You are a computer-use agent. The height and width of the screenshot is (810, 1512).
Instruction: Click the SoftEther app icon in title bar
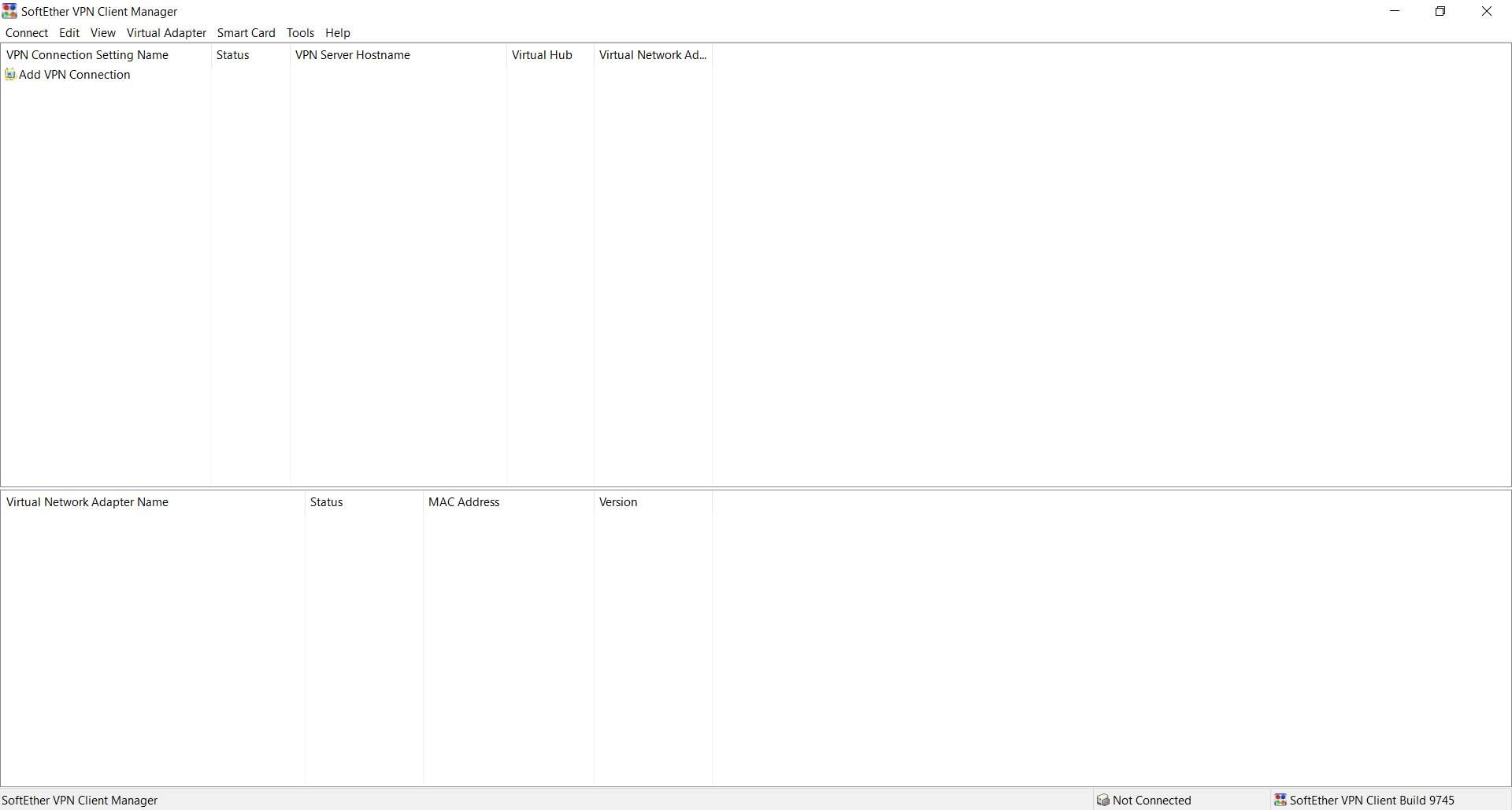pyautogui.click(x=9, y=11)
